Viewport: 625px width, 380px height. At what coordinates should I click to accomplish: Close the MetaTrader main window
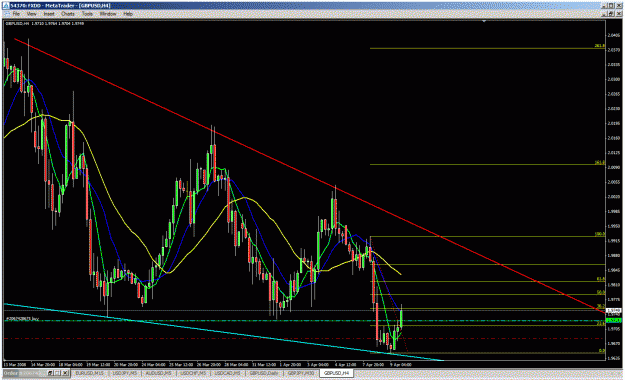tap(619, 5)
